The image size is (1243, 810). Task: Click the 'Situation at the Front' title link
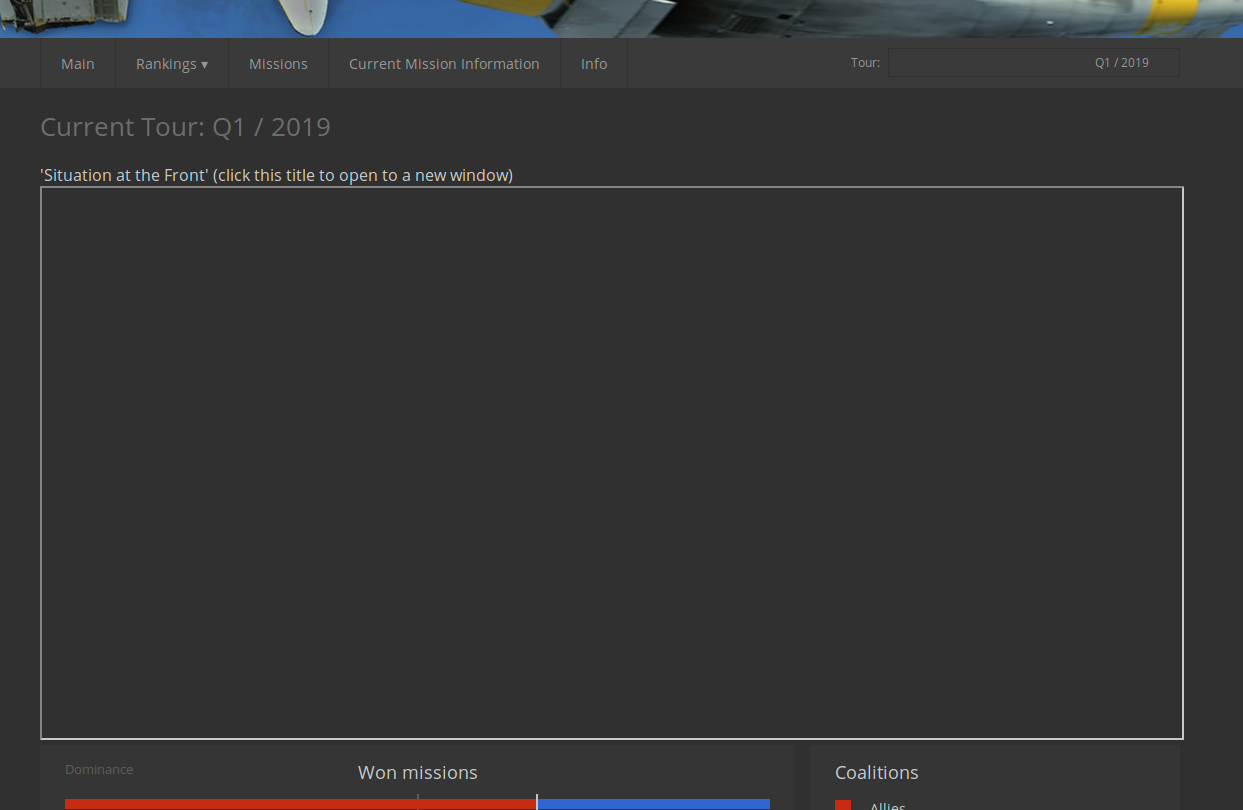point(276,175)
